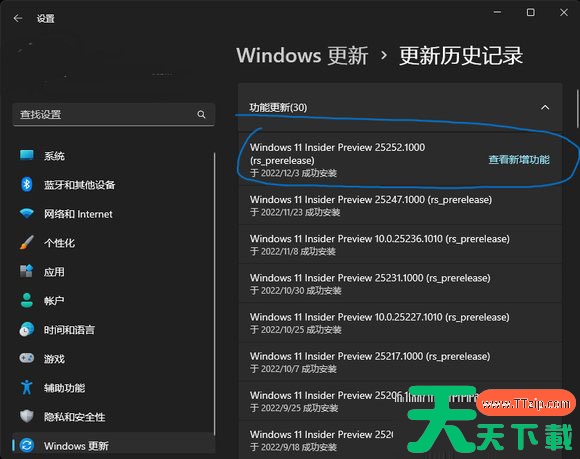
Task: Go to 个性化 settings
Action: pos(114,243)
